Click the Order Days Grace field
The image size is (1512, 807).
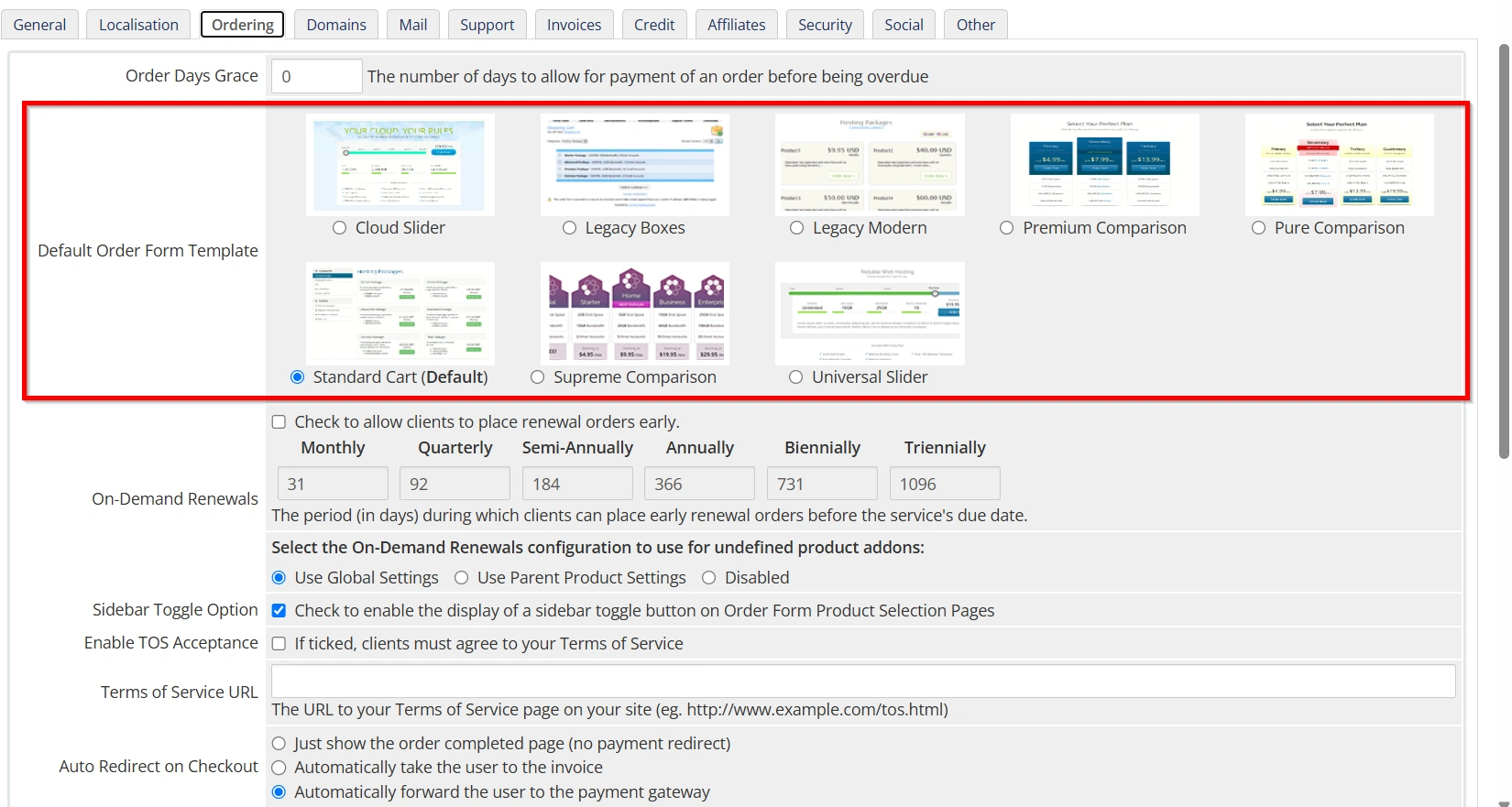316,76
